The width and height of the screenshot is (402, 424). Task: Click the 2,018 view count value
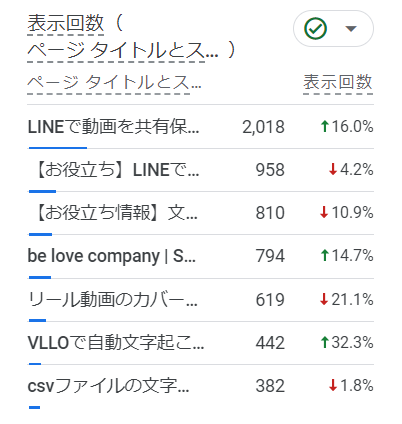pyautogui.click(x=263, y=127)
